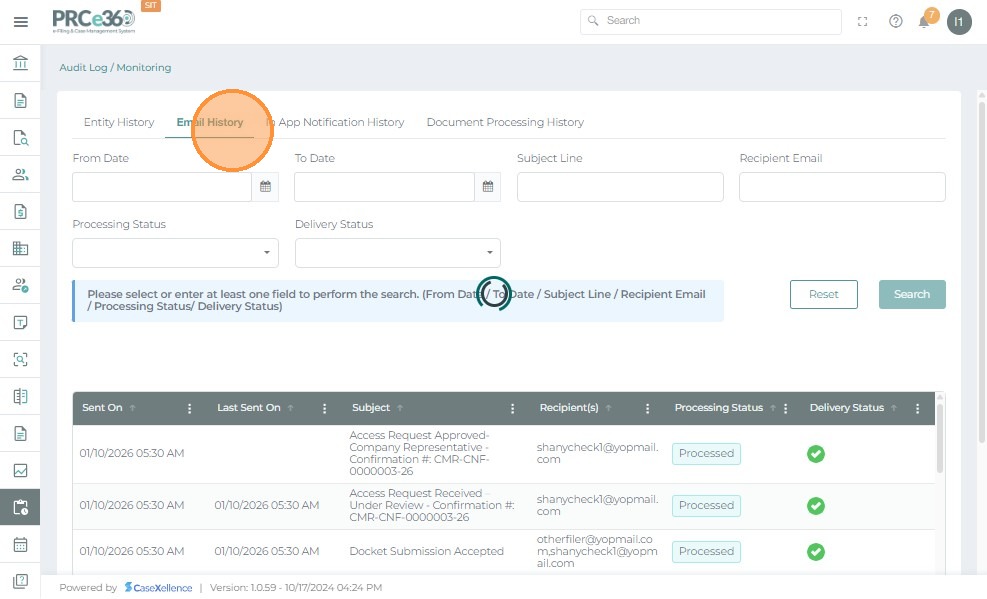Open the To Date calendar picker
987x599 pixels.
point(488,187)
